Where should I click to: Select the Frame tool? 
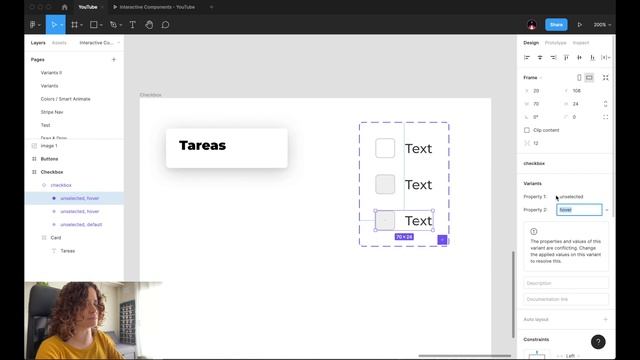(x=74, y=25)
